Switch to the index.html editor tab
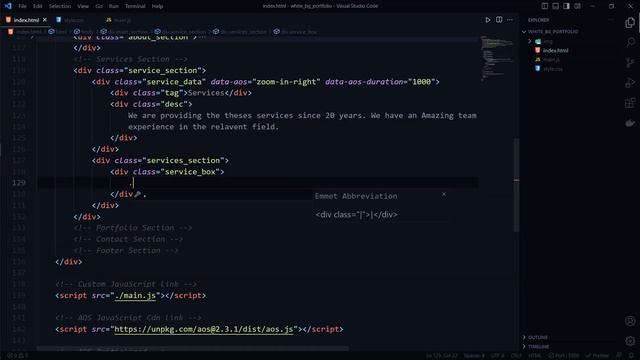Viewport: 640px width, 360px height. 26,20
